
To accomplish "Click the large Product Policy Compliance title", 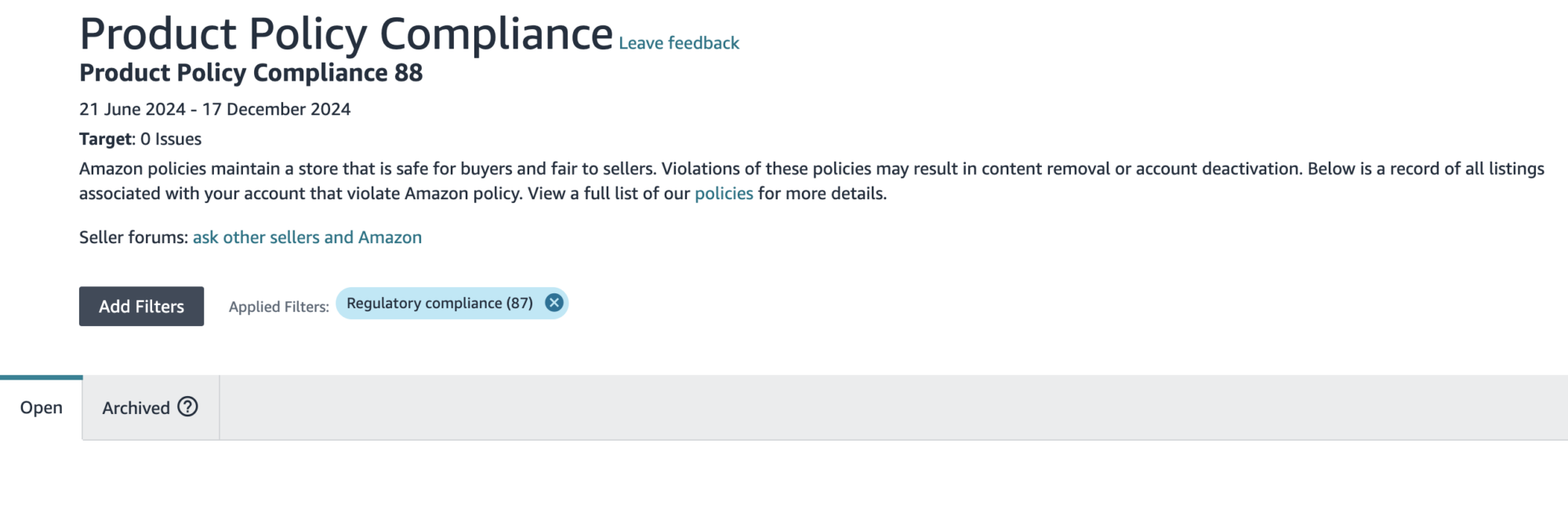I will (x=345, y=35).
